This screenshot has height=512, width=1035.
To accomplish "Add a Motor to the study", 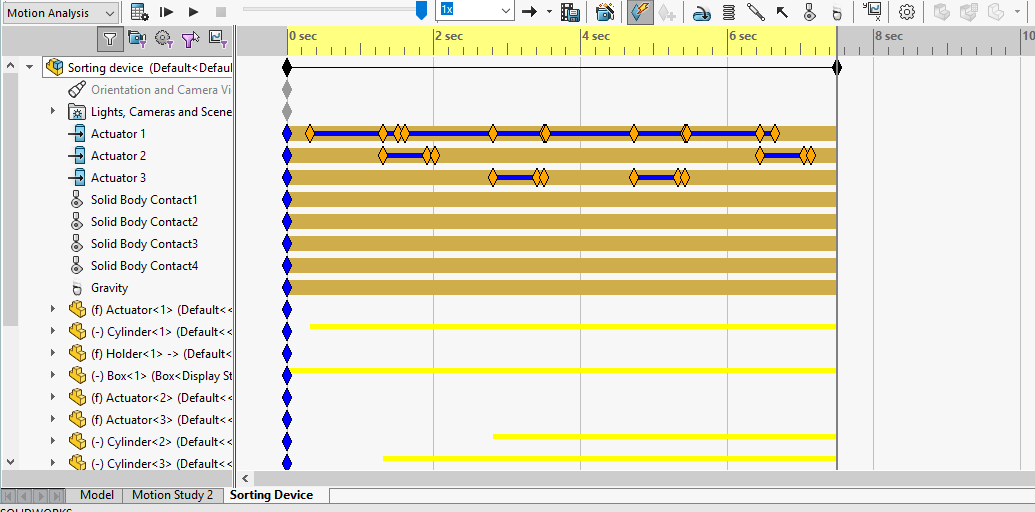I will point(702,12).
